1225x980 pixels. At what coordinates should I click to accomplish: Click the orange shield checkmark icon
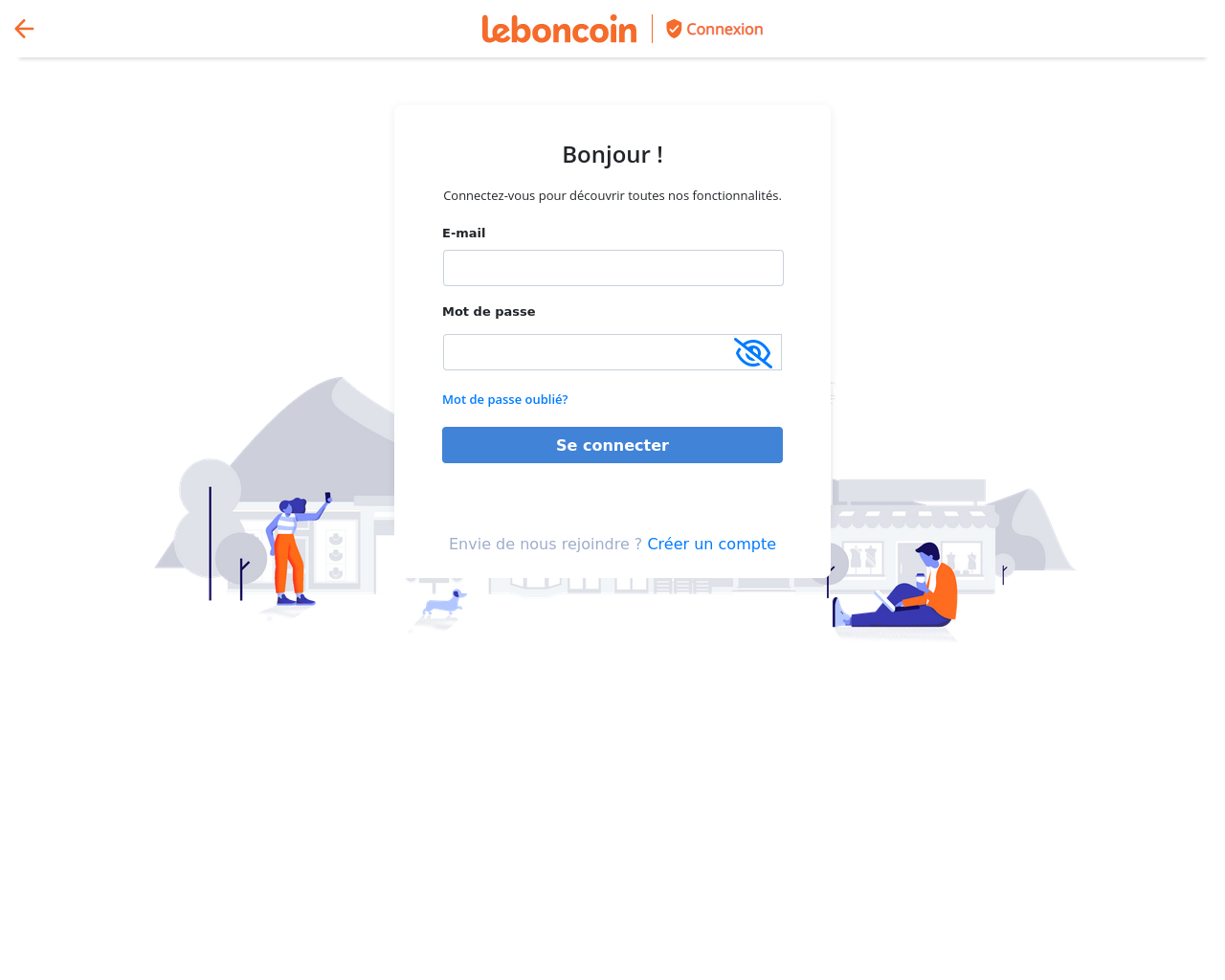point(674,29)
